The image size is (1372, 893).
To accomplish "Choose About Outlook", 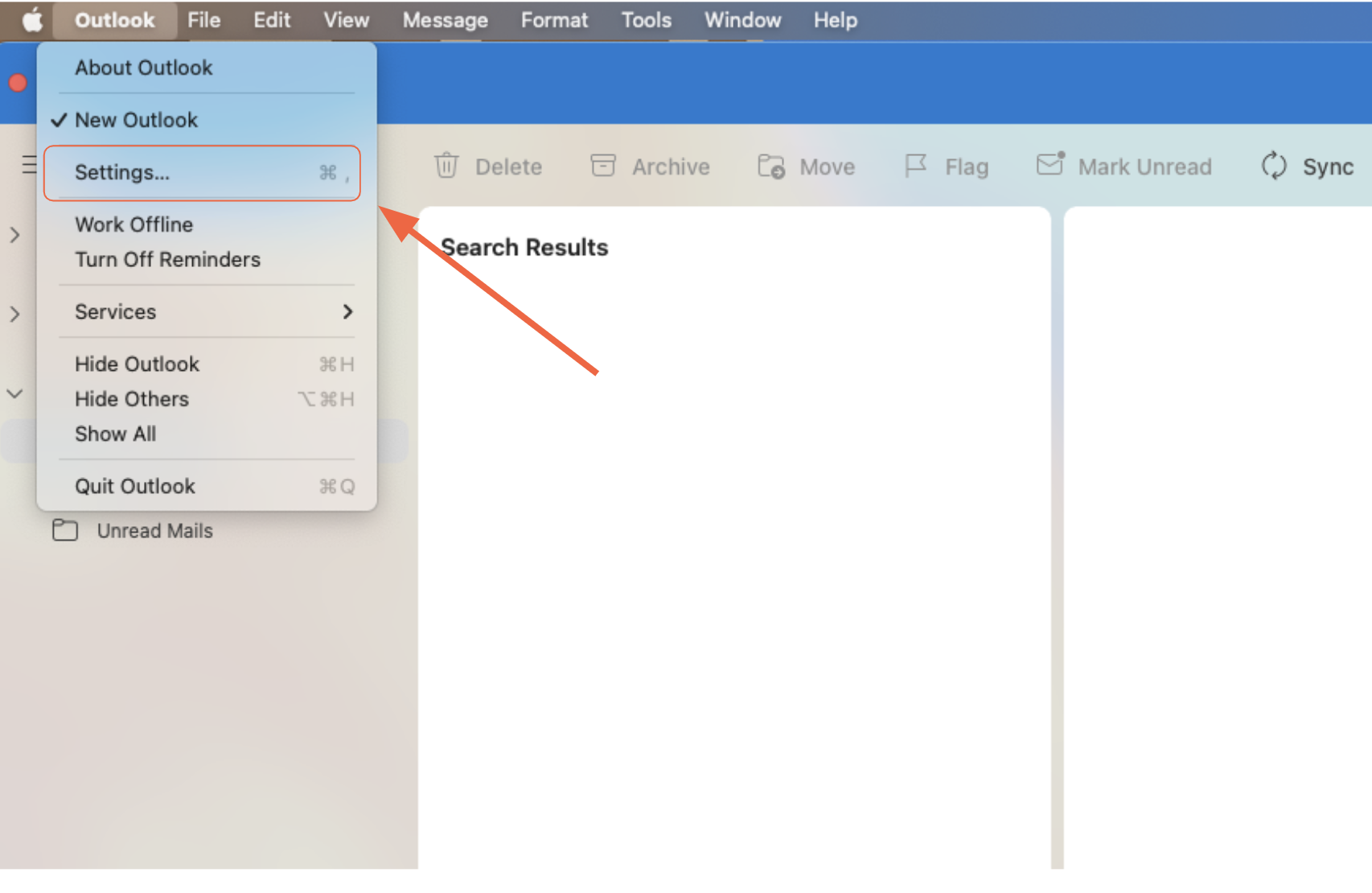I will tap(143, 68).
